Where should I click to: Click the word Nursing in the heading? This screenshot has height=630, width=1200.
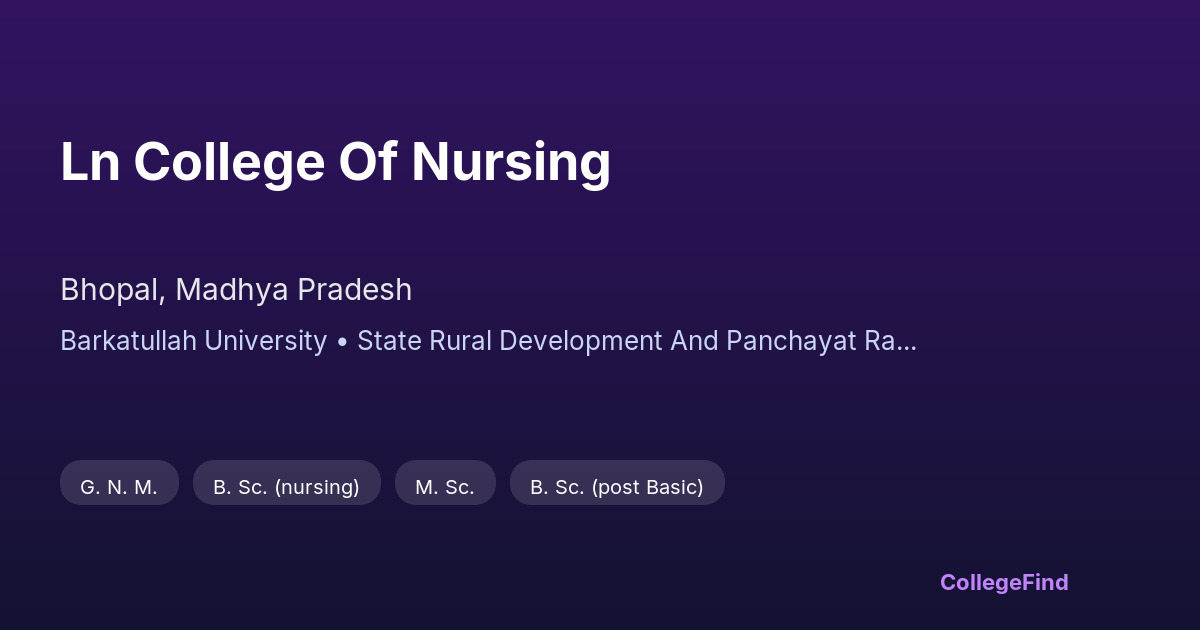(511, 162)
